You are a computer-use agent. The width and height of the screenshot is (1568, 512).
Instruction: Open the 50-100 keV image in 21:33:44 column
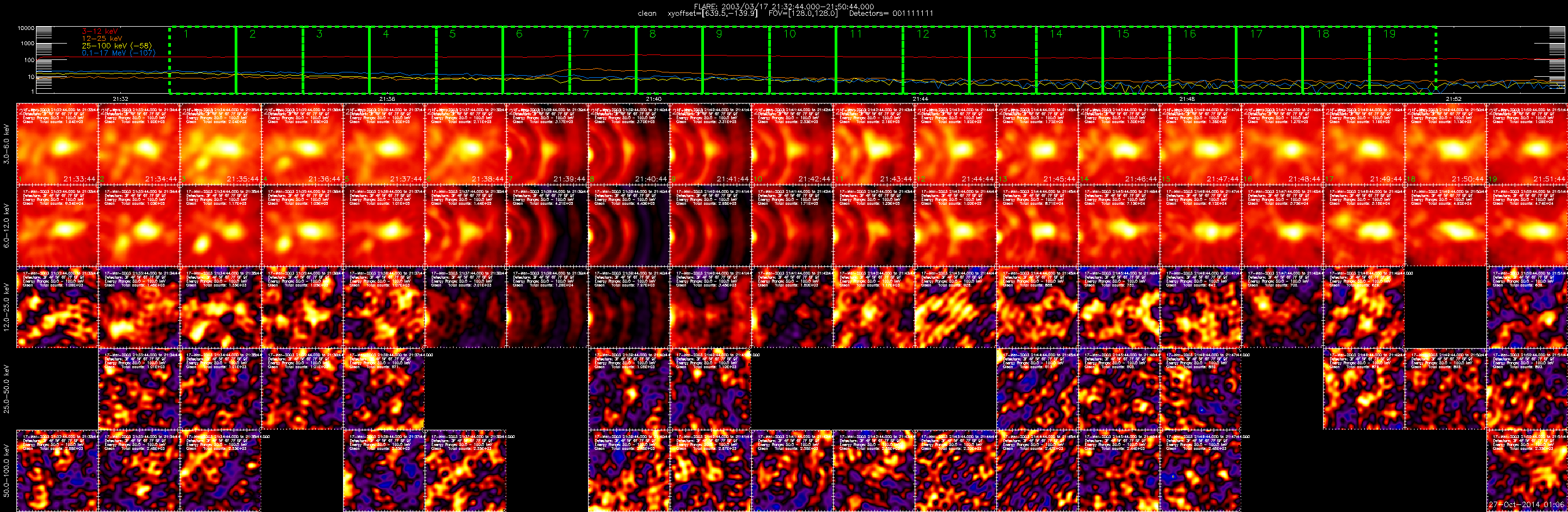57,470
